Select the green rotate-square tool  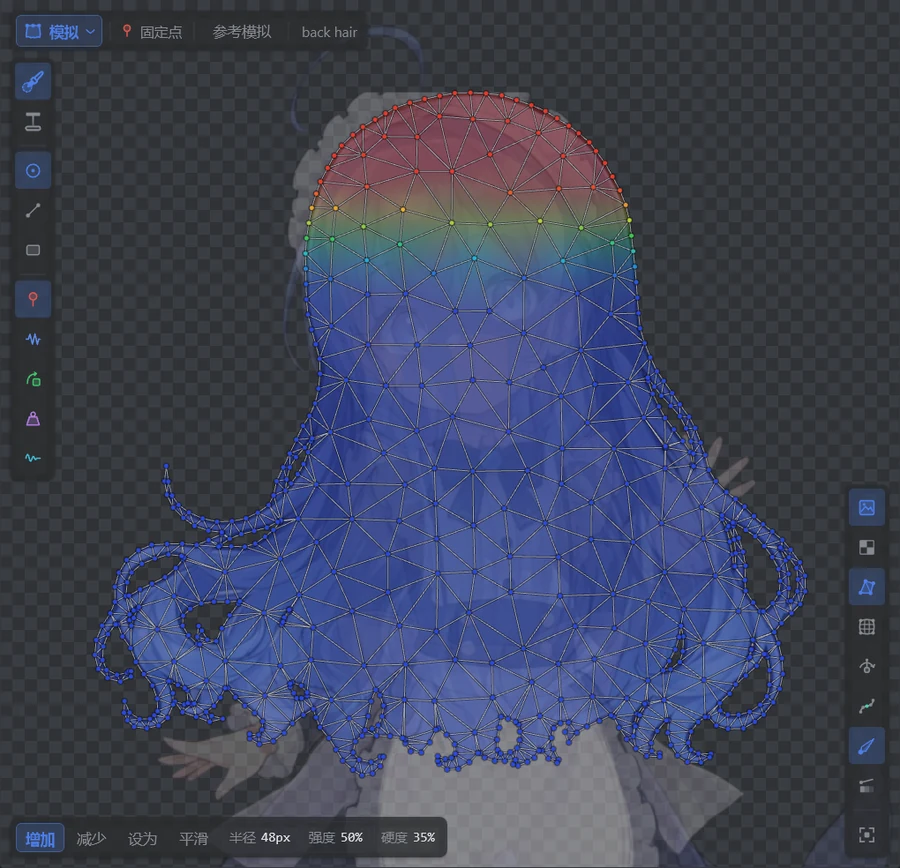33,379
